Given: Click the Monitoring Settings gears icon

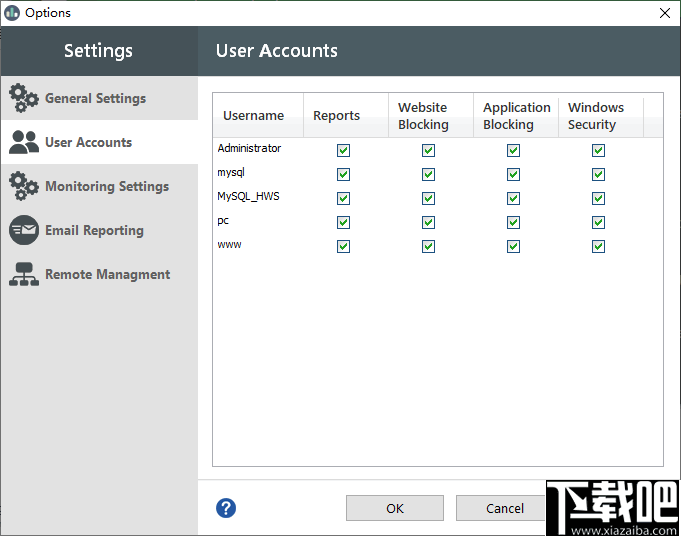Looking at the screenshot, I should click(24, 186).
